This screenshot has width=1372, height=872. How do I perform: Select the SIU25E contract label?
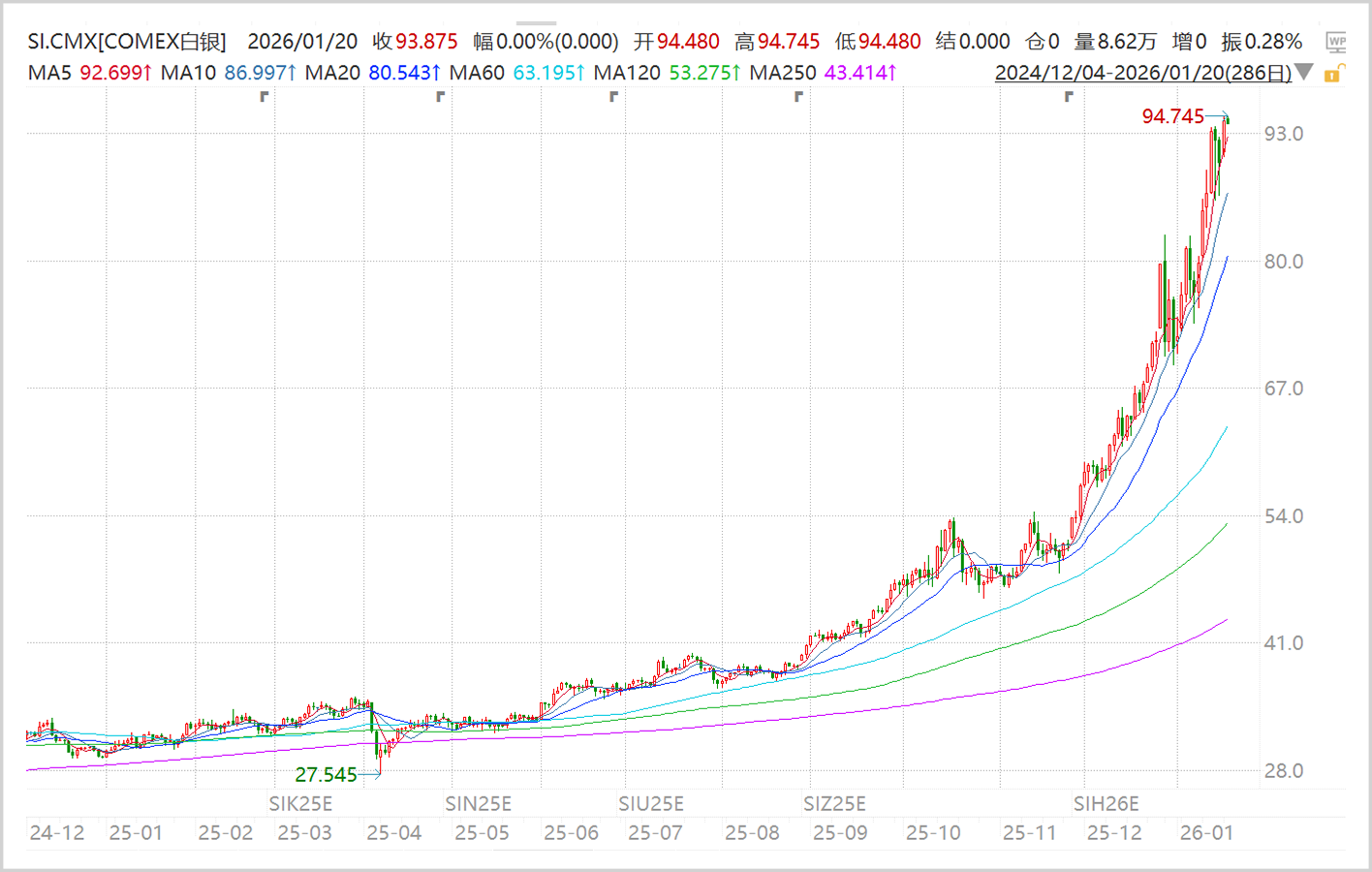pos(651,803)
